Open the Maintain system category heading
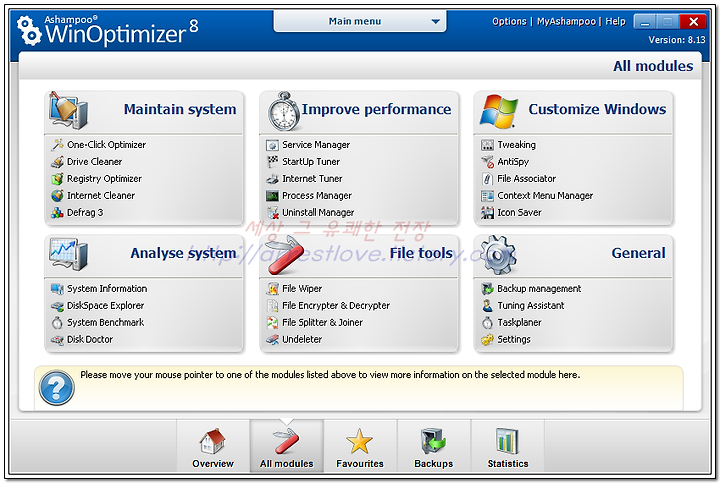Screen dimensions: 720x483 [180, 109]
